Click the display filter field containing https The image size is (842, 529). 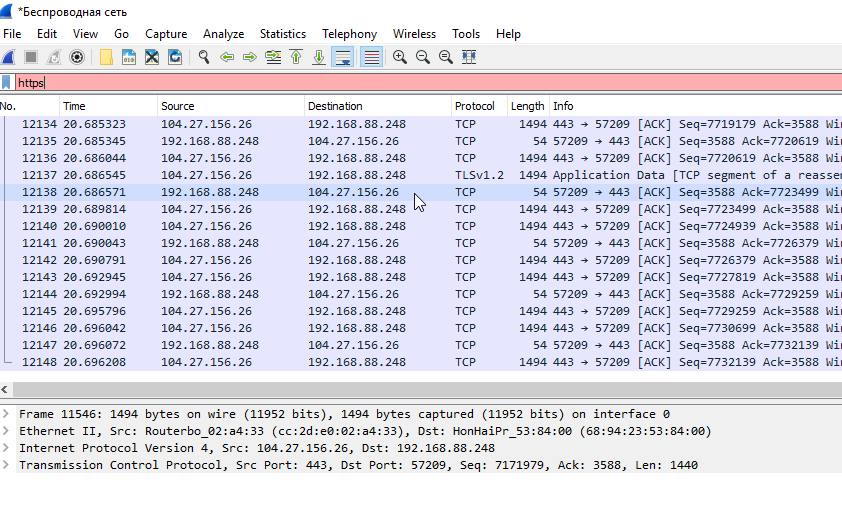428,82
